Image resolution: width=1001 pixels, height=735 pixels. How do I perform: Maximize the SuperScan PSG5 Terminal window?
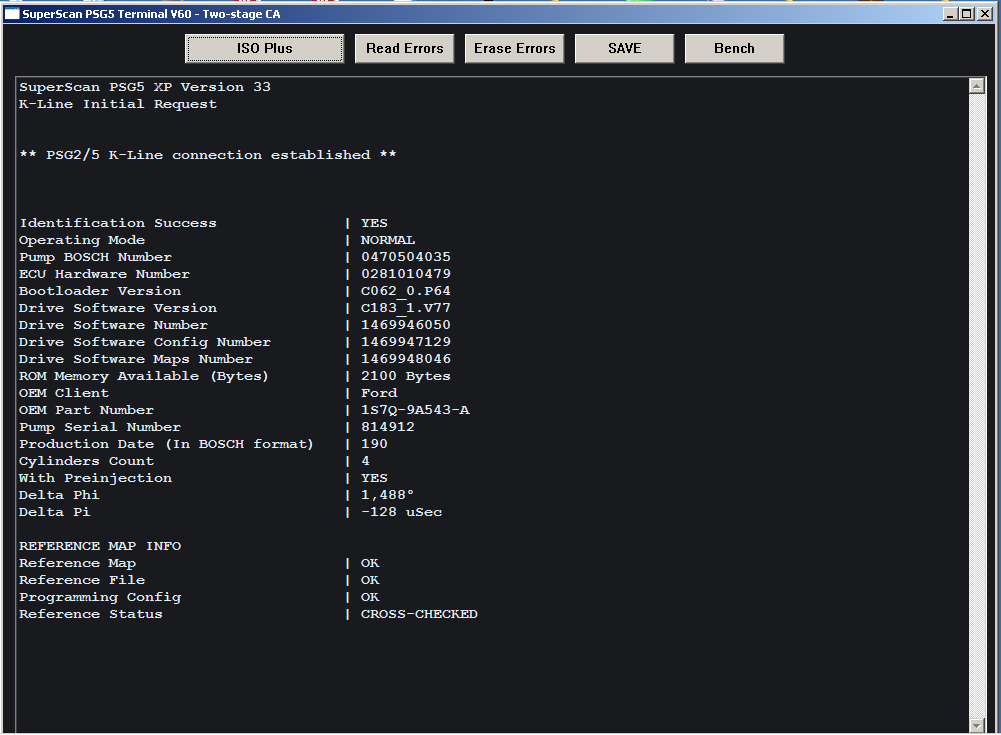[x=967, y=14]
